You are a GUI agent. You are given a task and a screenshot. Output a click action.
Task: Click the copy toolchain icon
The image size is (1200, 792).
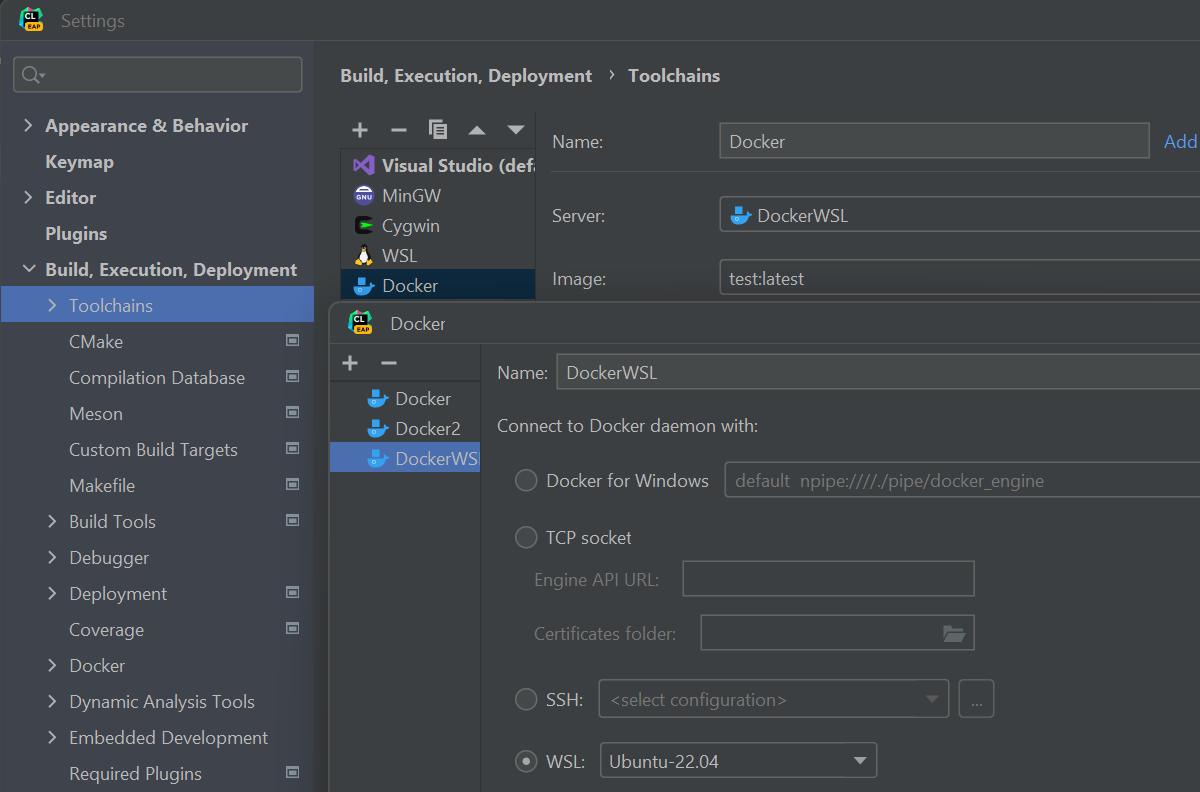[437, 129]
